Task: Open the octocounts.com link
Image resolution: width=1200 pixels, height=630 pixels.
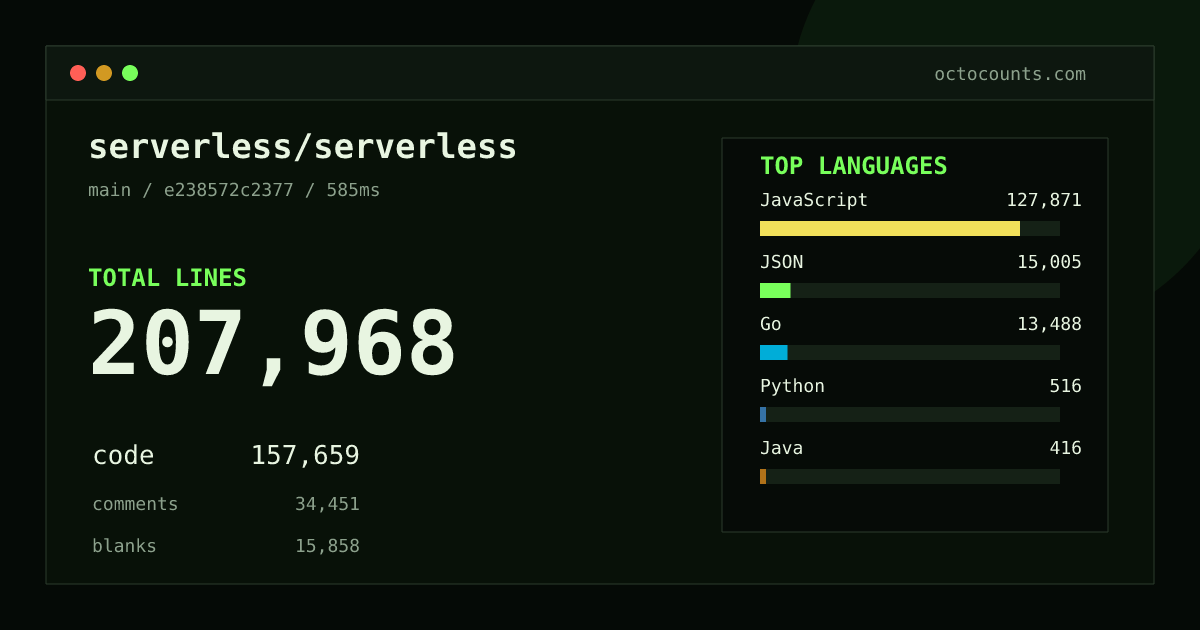Action: [x=1010, y=74]
